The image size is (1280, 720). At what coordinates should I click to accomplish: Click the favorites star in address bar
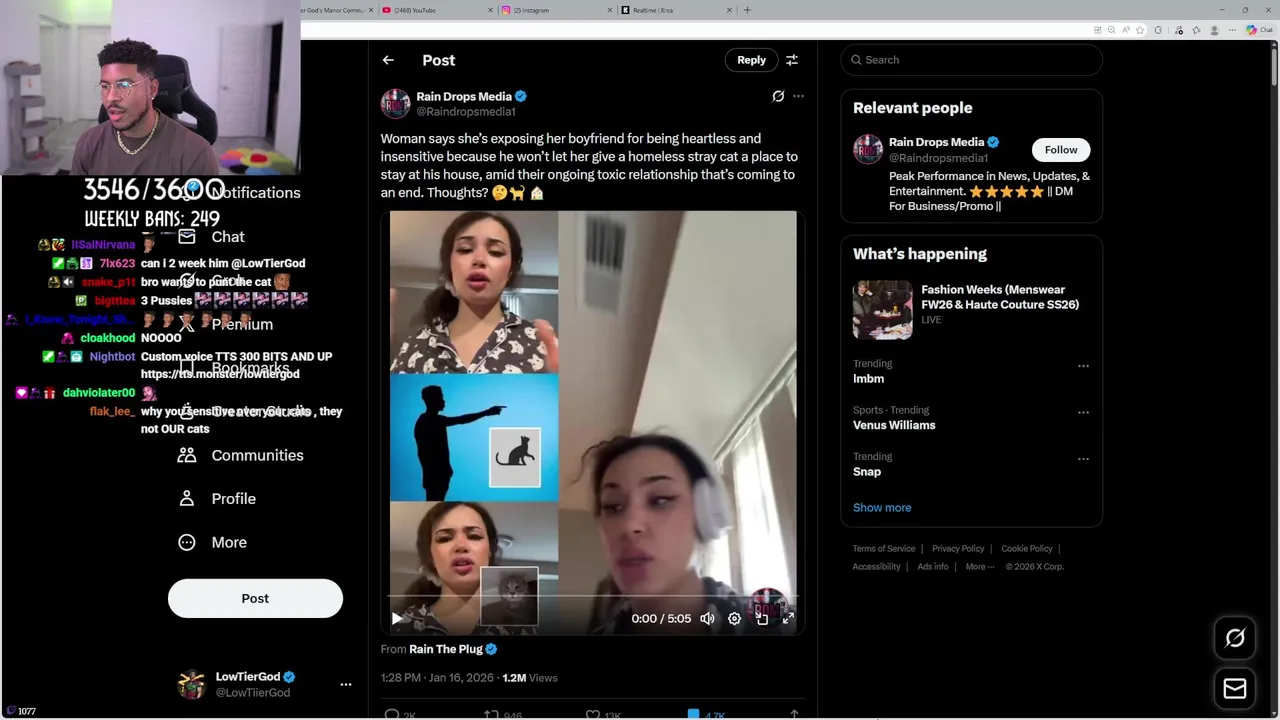tap(1140, 30)
